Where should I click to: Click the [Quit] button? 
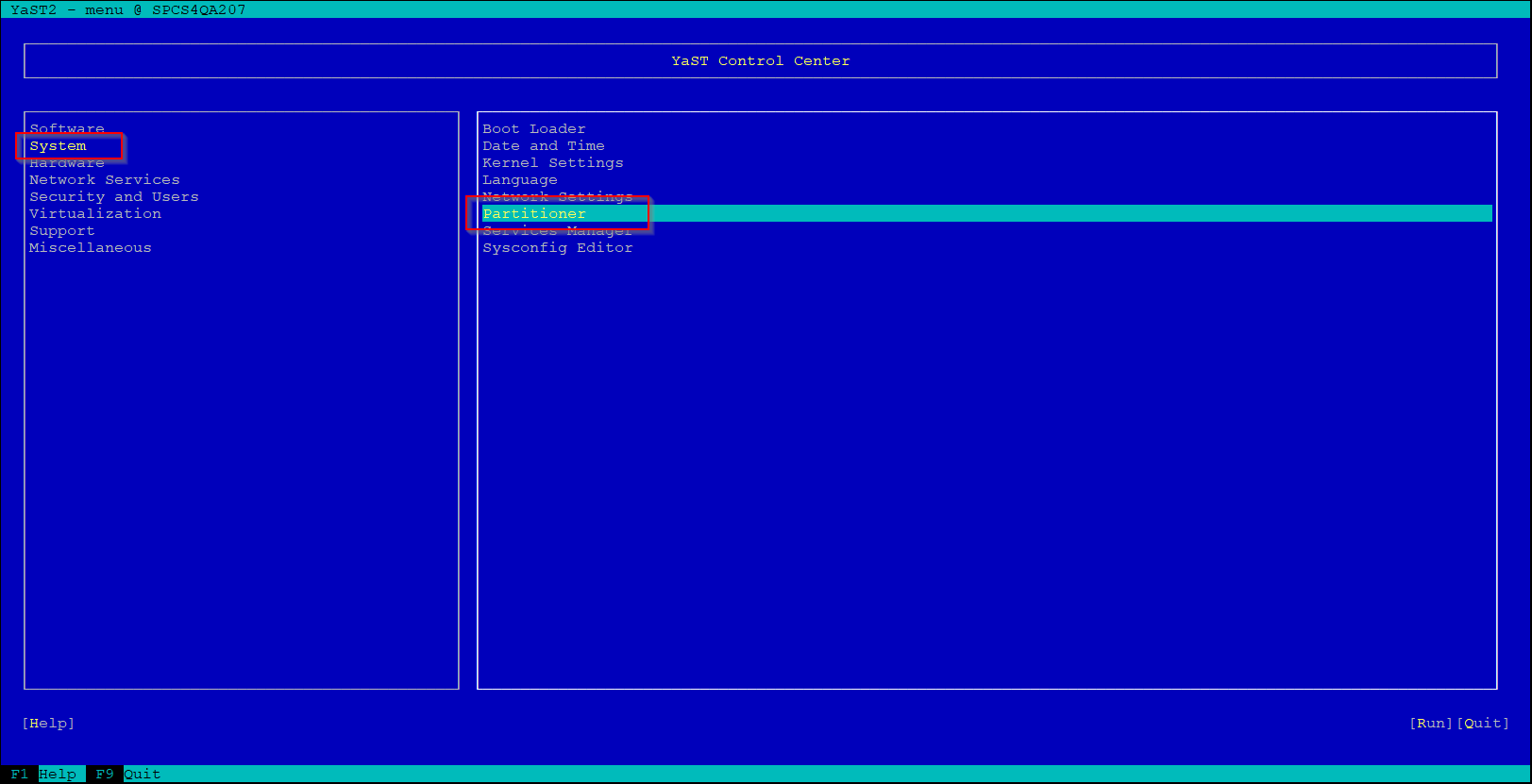pos(1483,724)
